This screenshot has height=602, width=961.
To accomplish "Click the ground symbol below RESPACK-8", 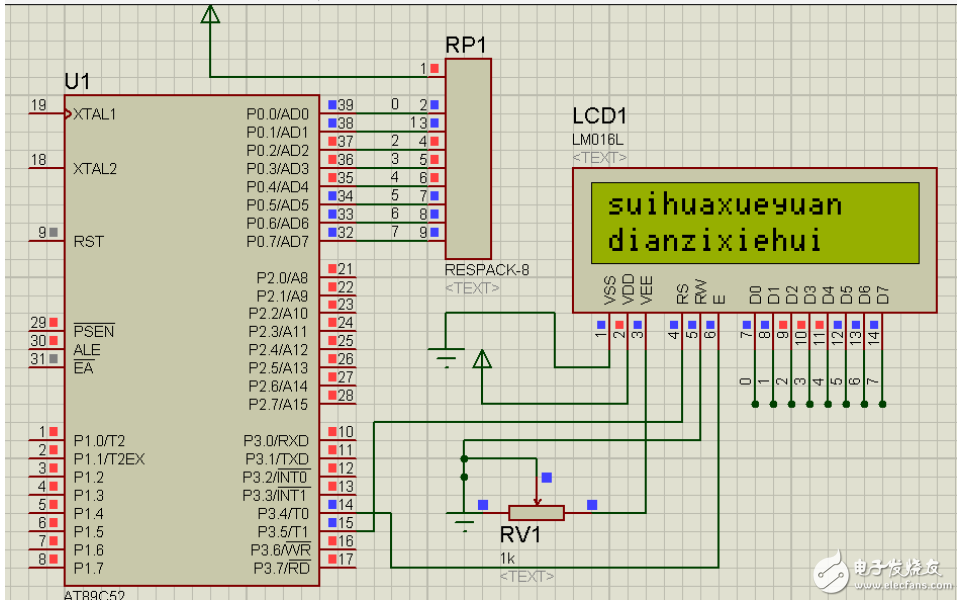I will (x=446, y=352).
